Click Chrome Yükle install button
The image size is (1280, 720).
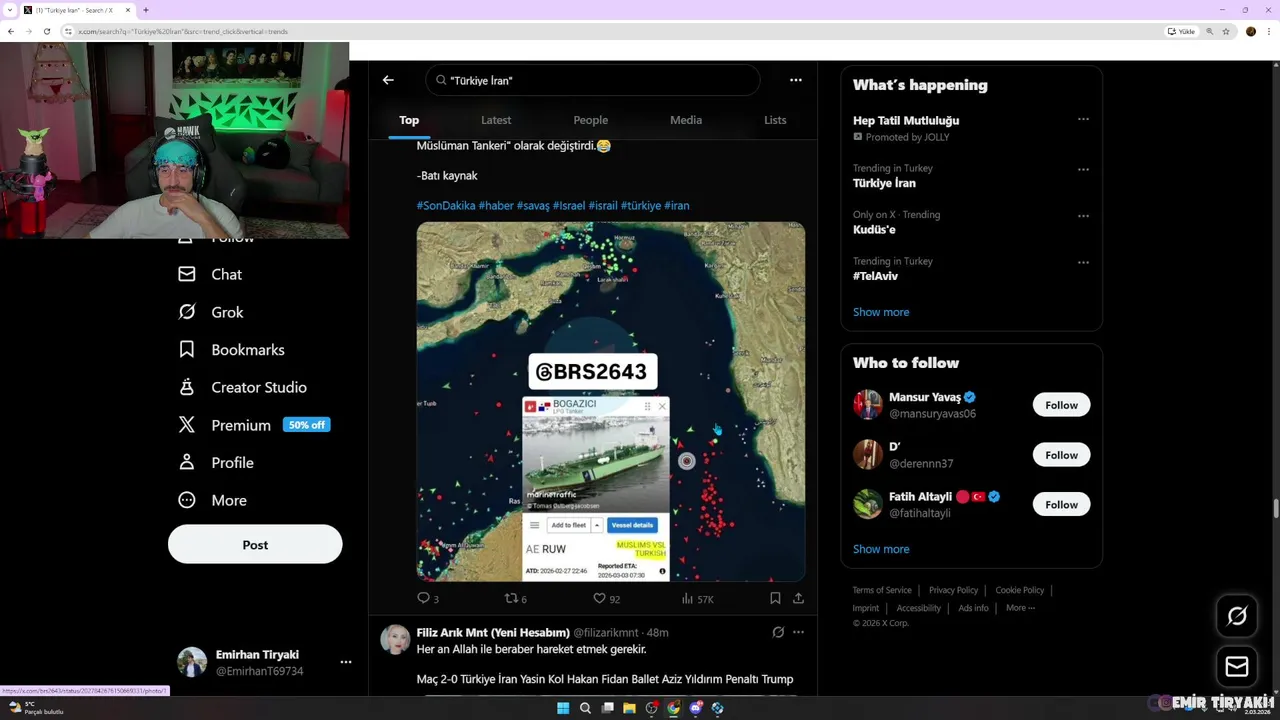(x=1181, y=31)
